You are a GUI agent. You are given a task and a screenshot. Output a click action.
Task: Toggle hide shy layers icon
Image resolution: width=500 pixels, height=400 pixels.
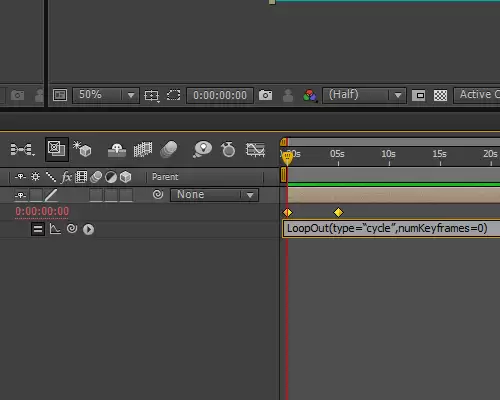117,150
